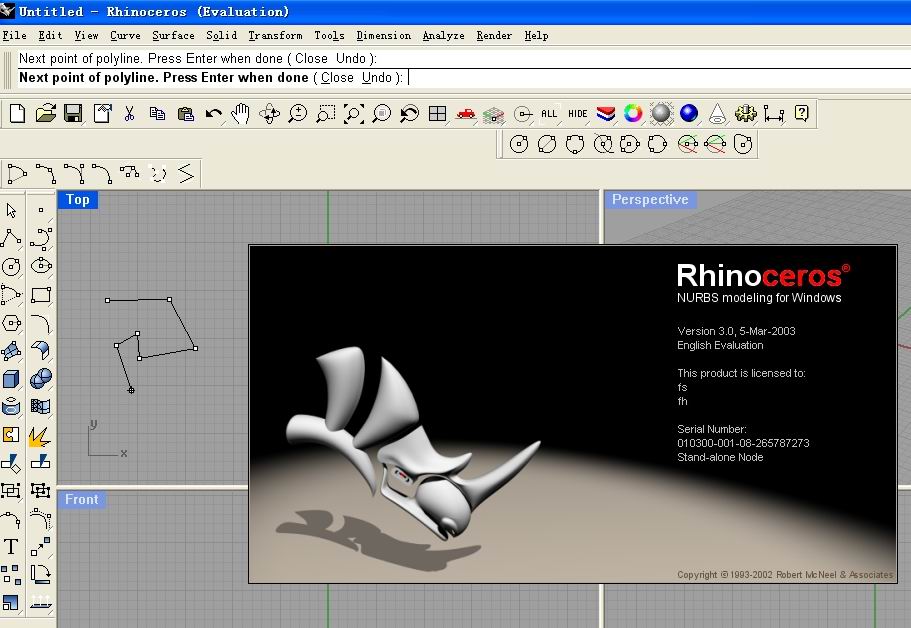This screenshot has height=628, width=911.
Task: Select the circle by diameter tool
Action: [547, 144]
